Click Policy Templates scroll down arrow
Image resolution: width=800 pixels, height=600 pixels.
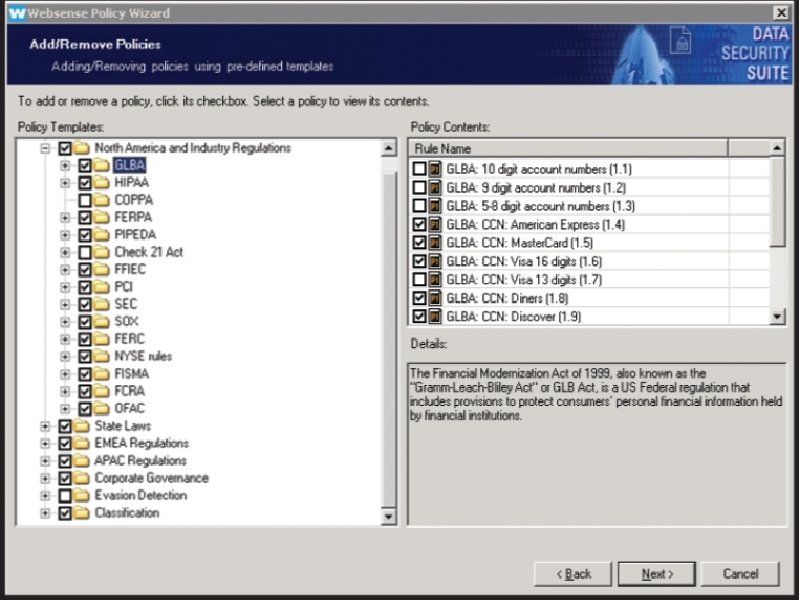click(388, 516)
